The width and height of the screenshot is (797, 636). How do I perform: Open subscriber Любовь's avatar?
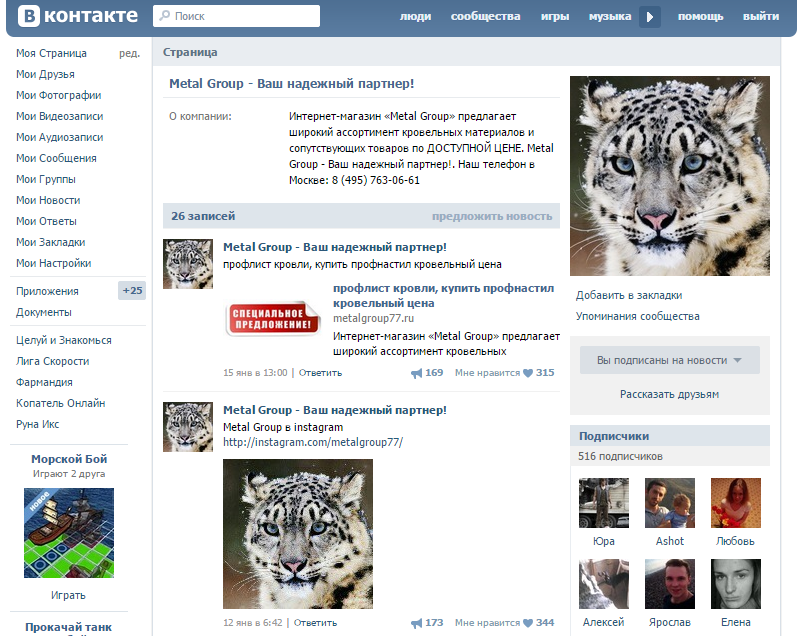coord(735,503)
